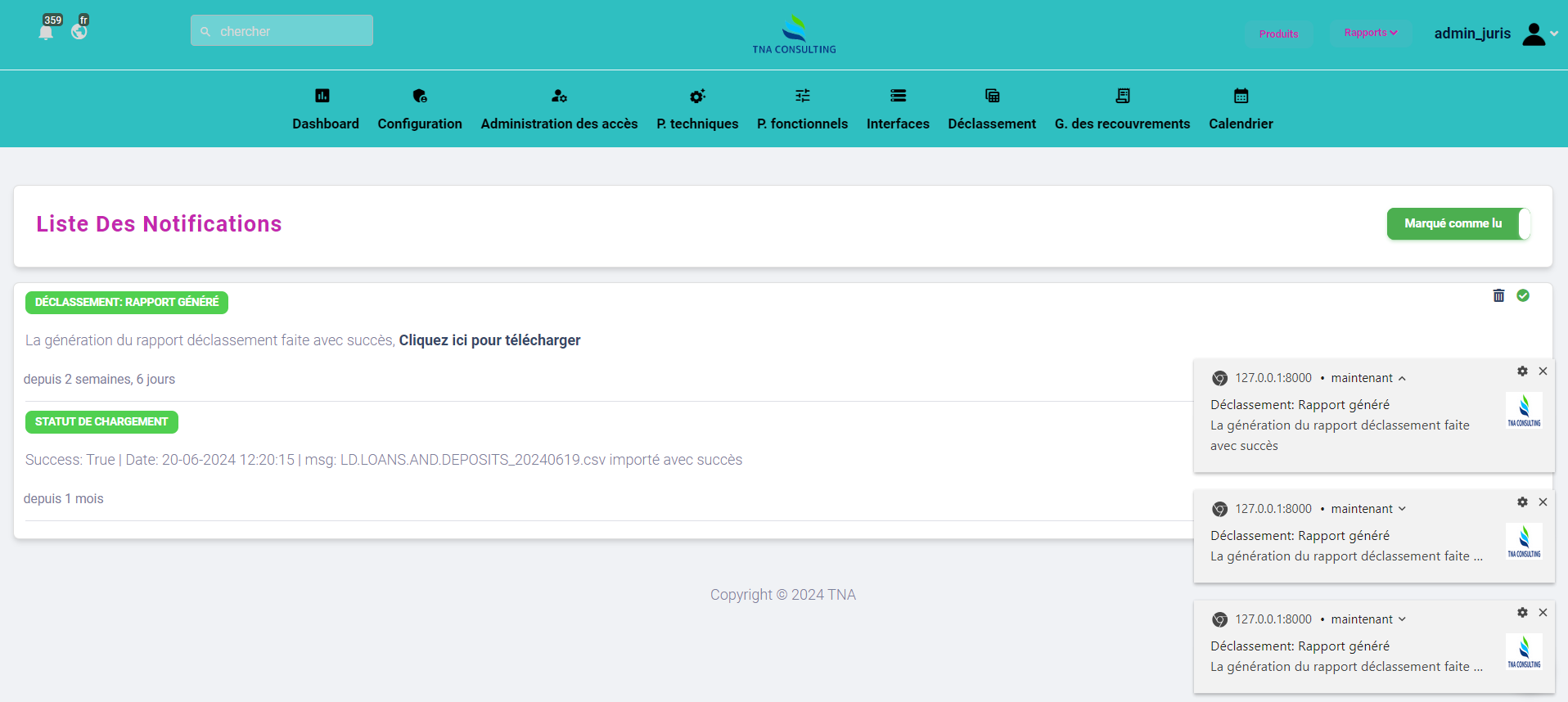Click the Produits button

coord(1278,34)
